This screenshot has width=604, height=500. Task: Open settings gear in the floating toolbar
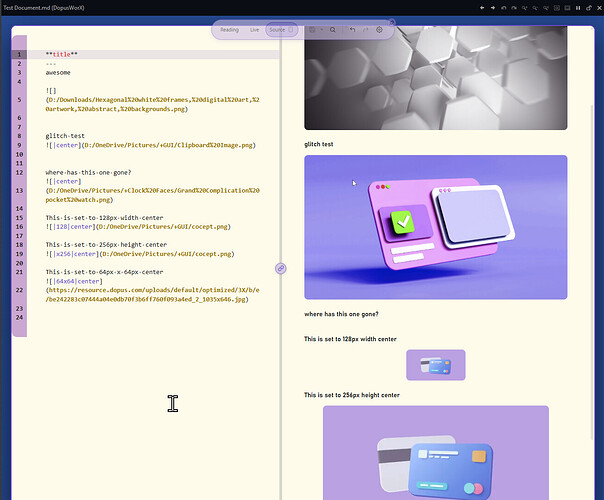click(379, 30)
